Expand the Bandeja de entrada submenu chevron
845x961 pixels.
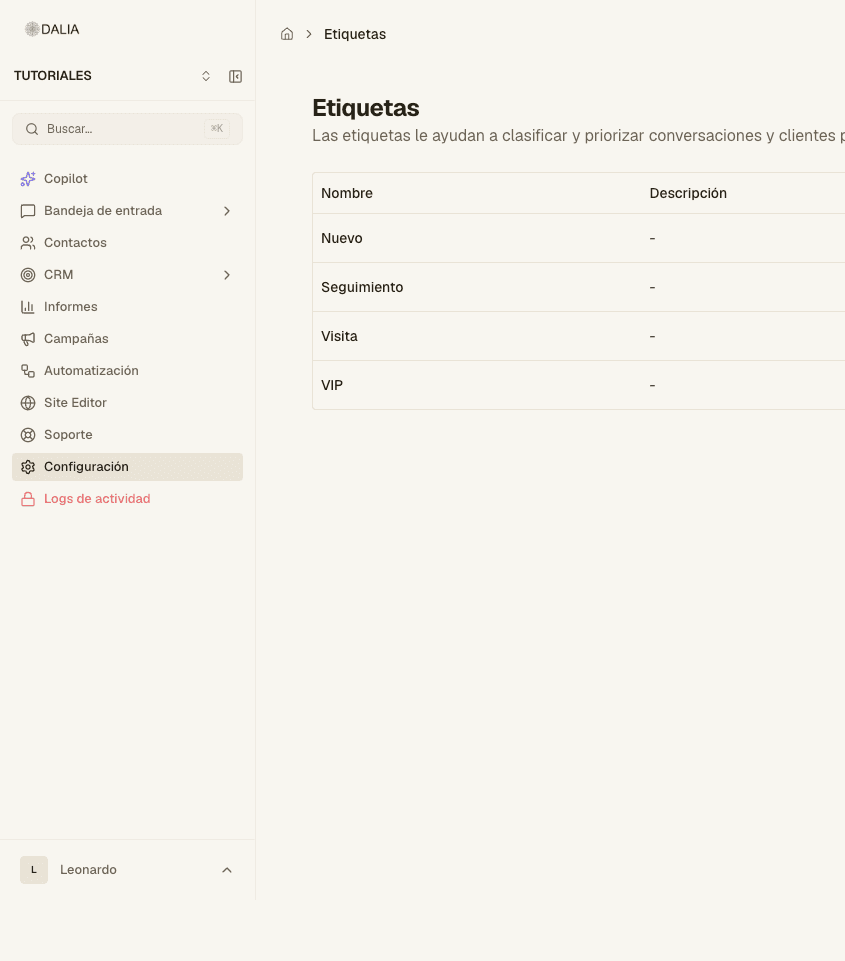point(227,211)
